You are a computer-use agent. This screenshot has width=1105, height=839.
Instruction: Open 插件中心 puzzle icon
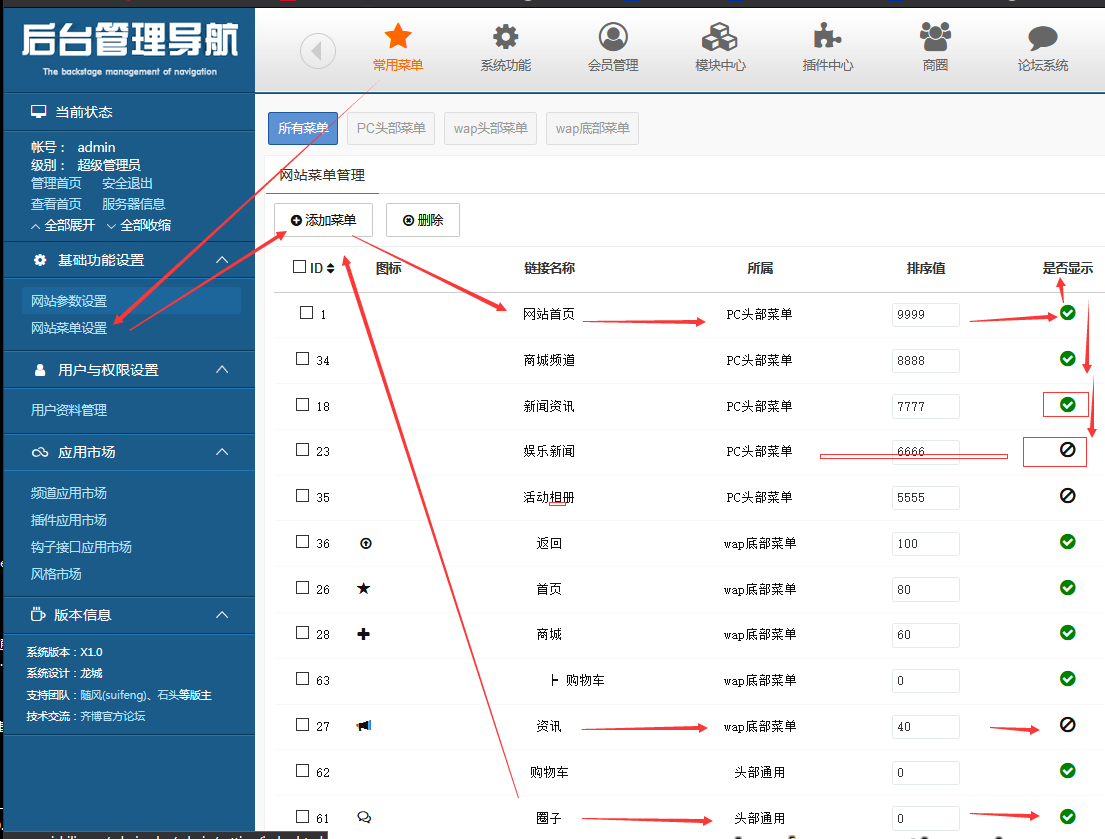[x=827, y=38]
